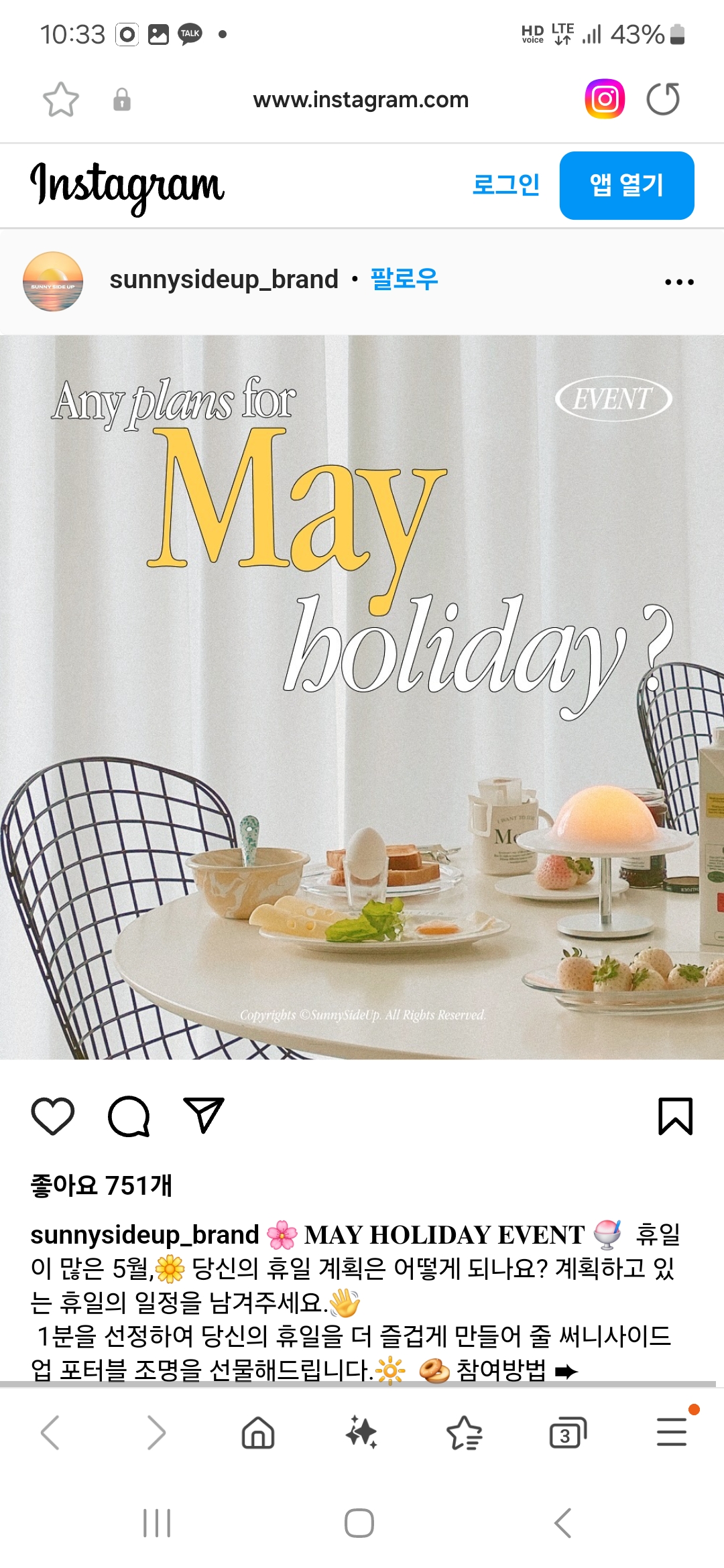
Task: Follow sunnysideup_brand via 팔로우
Action: point(404,279)
